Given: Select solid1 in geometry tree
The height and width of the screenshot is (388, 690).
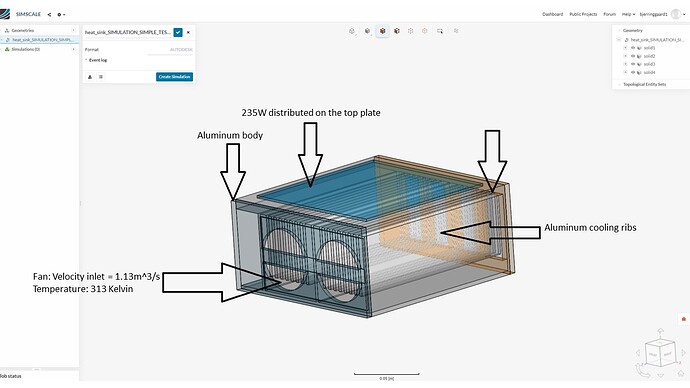Looking at the screenshot, I should 650,48.
